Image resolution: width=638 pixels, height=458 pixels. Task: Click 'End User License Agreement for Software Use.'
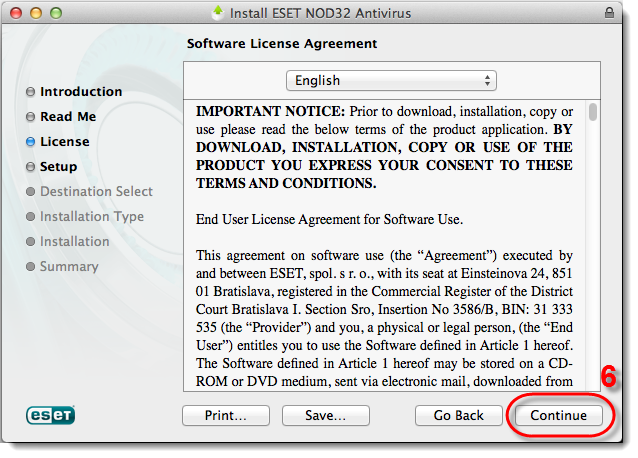click(330, 220)
